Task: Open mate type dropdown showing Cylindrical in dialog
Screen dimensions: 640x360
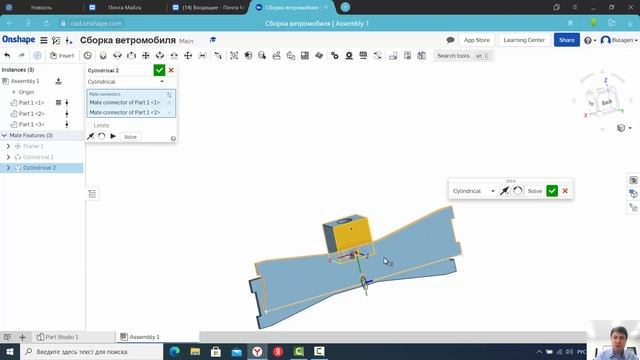Action: (126, 82)
